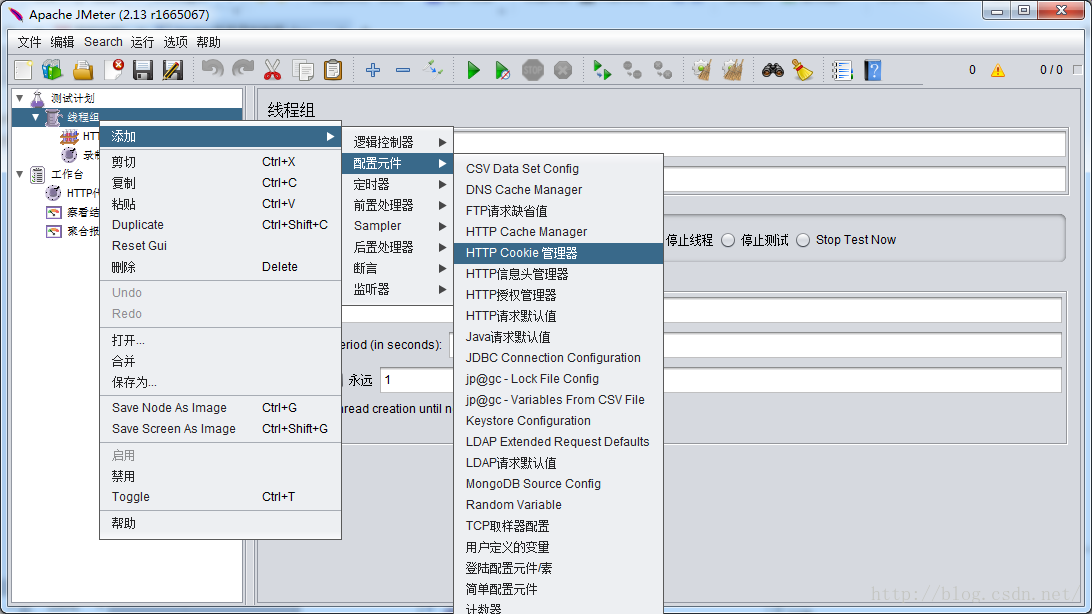Click the Toggle enable/disable icon

433,70
